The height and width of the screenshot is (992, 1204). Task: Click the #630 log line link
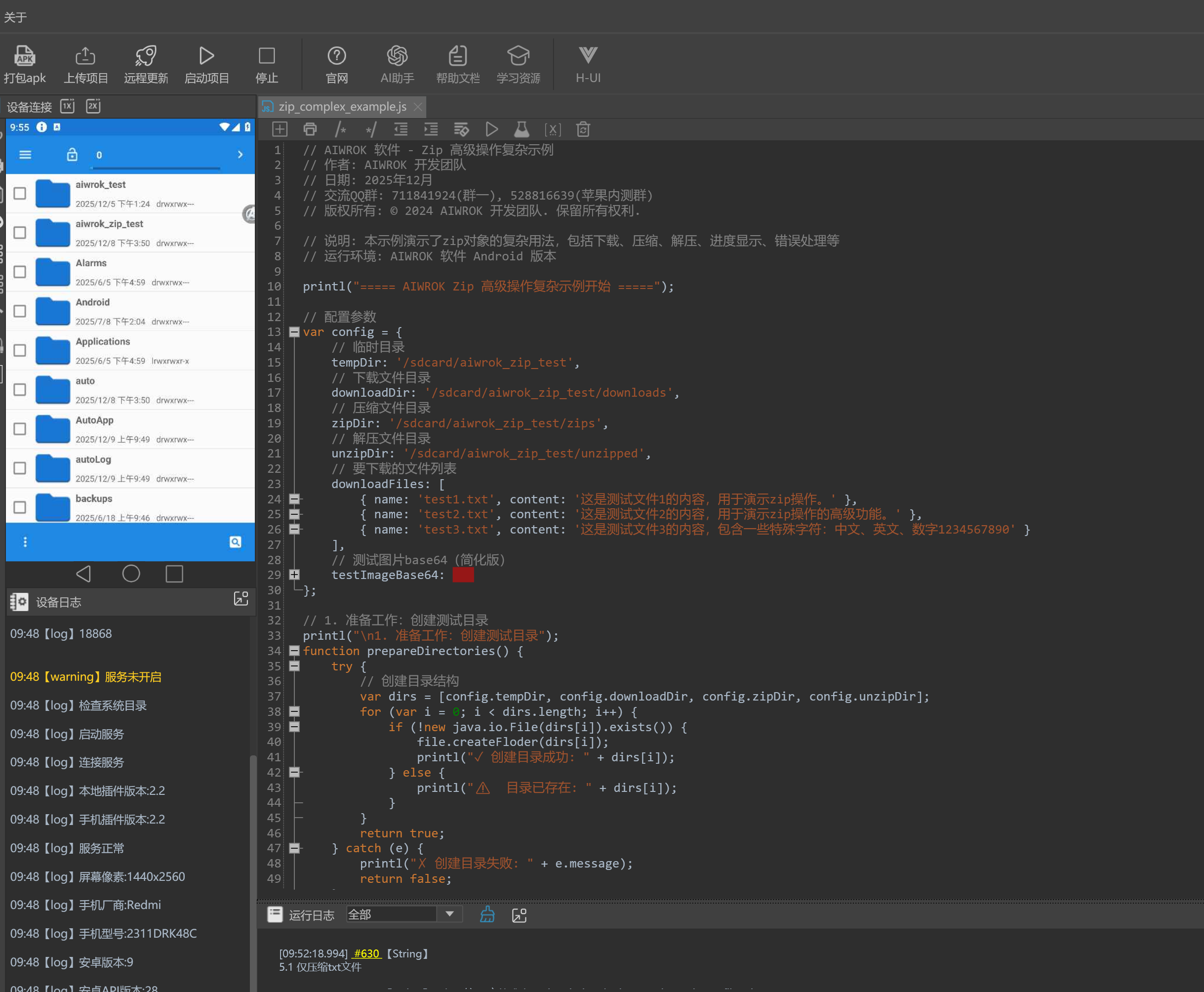(366, 953)
